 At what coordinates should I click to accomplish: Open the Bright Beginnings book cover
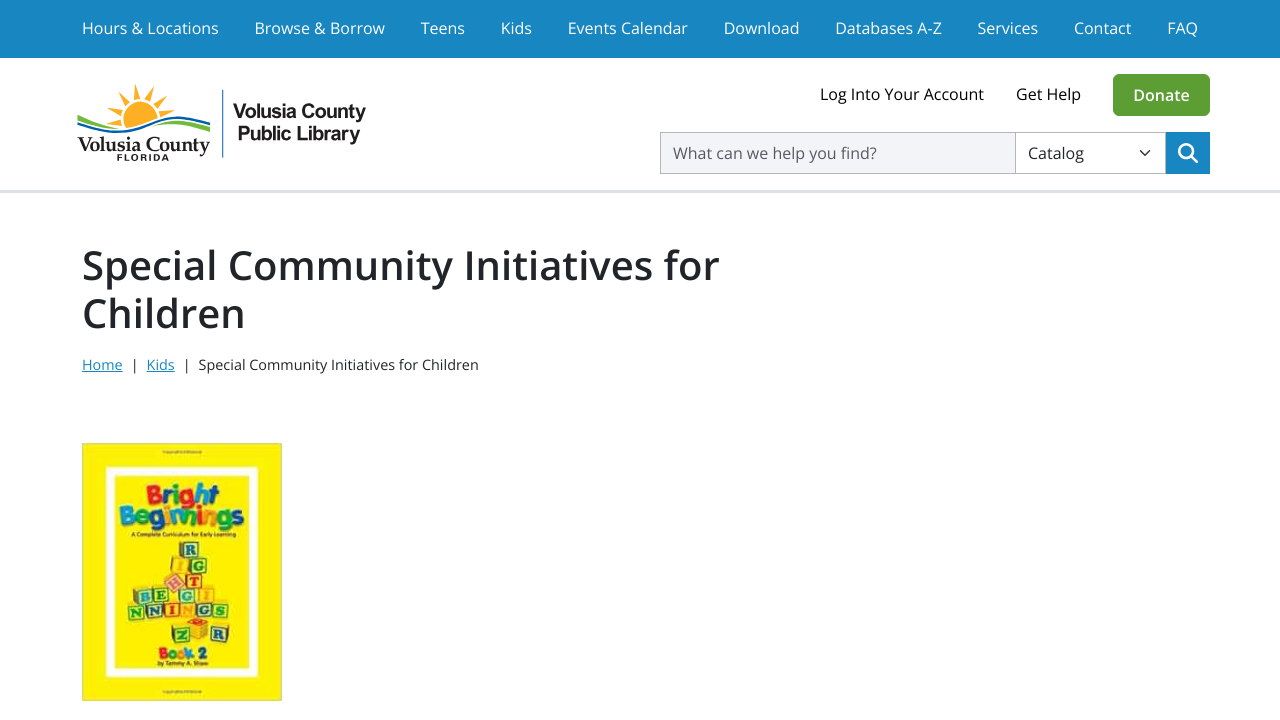click(181, 571)
